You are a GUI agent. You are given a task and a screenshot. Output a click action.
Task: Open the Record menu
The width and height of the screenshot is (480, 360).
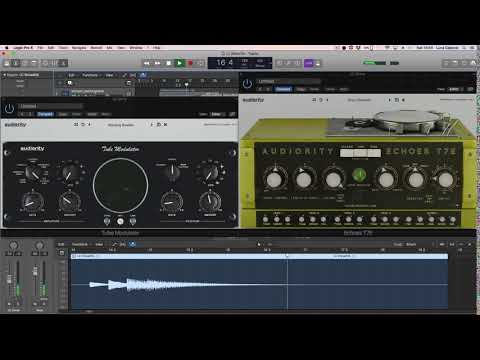coord(96,48)
